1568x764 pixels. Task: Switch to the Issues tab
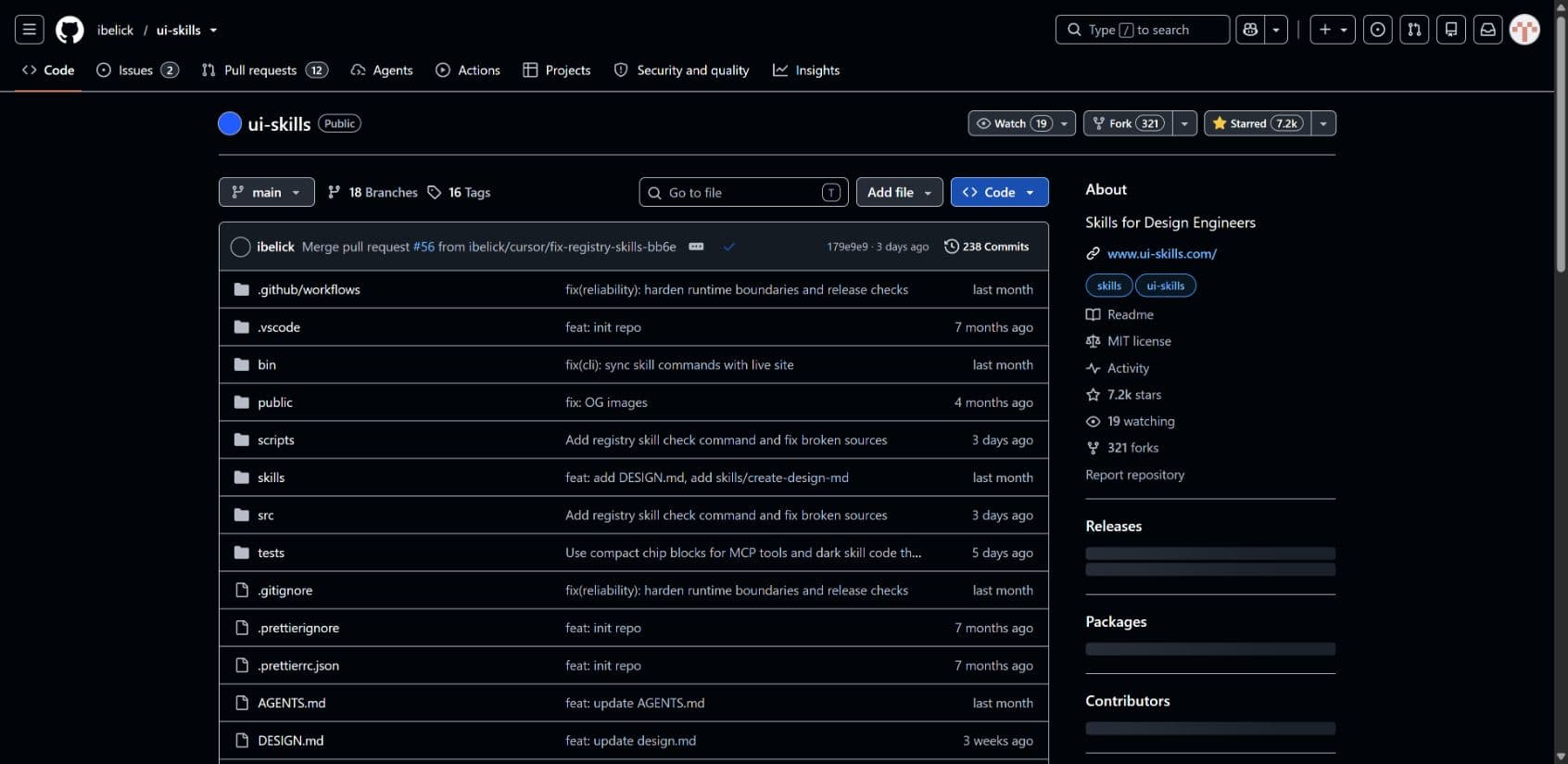click(137, 70)
